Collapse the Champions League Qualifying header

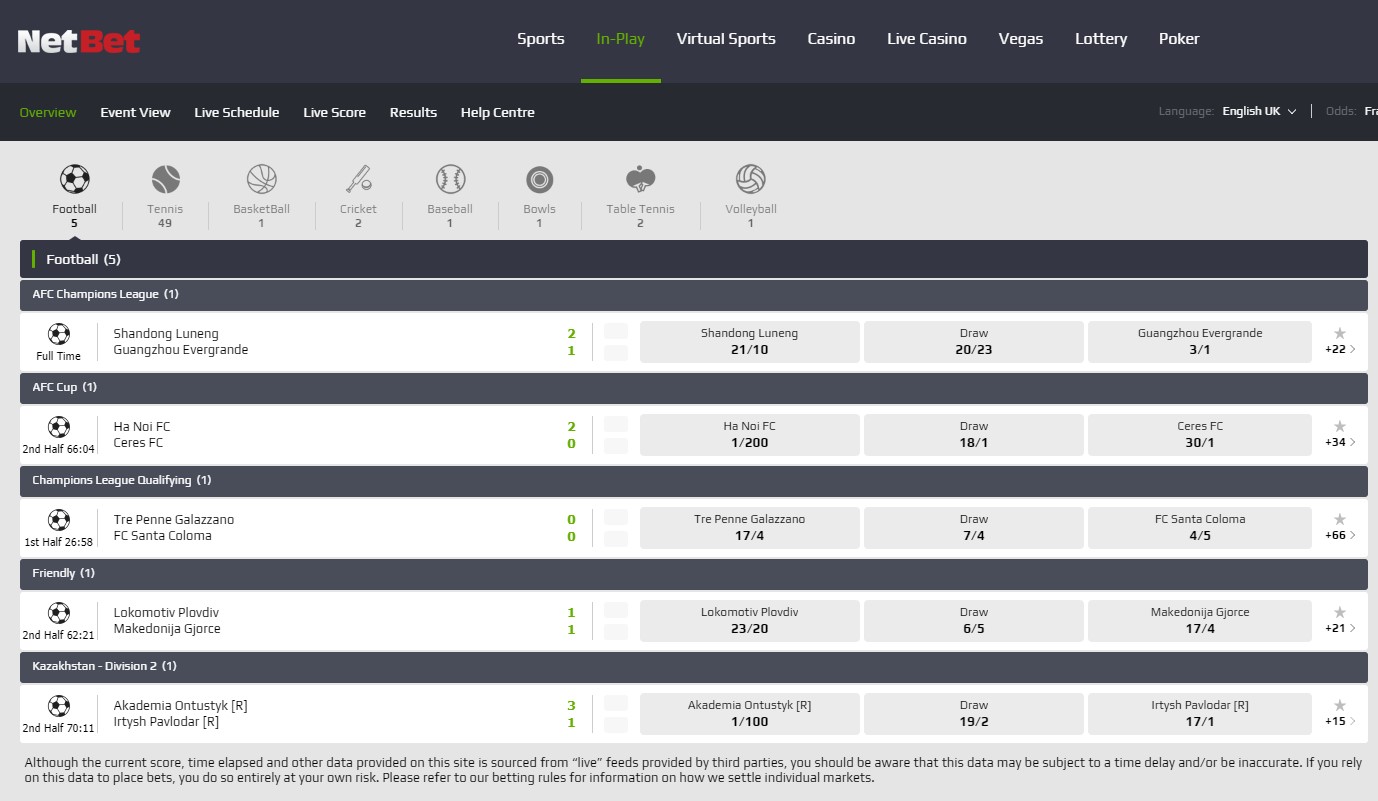tap(694, 481)
